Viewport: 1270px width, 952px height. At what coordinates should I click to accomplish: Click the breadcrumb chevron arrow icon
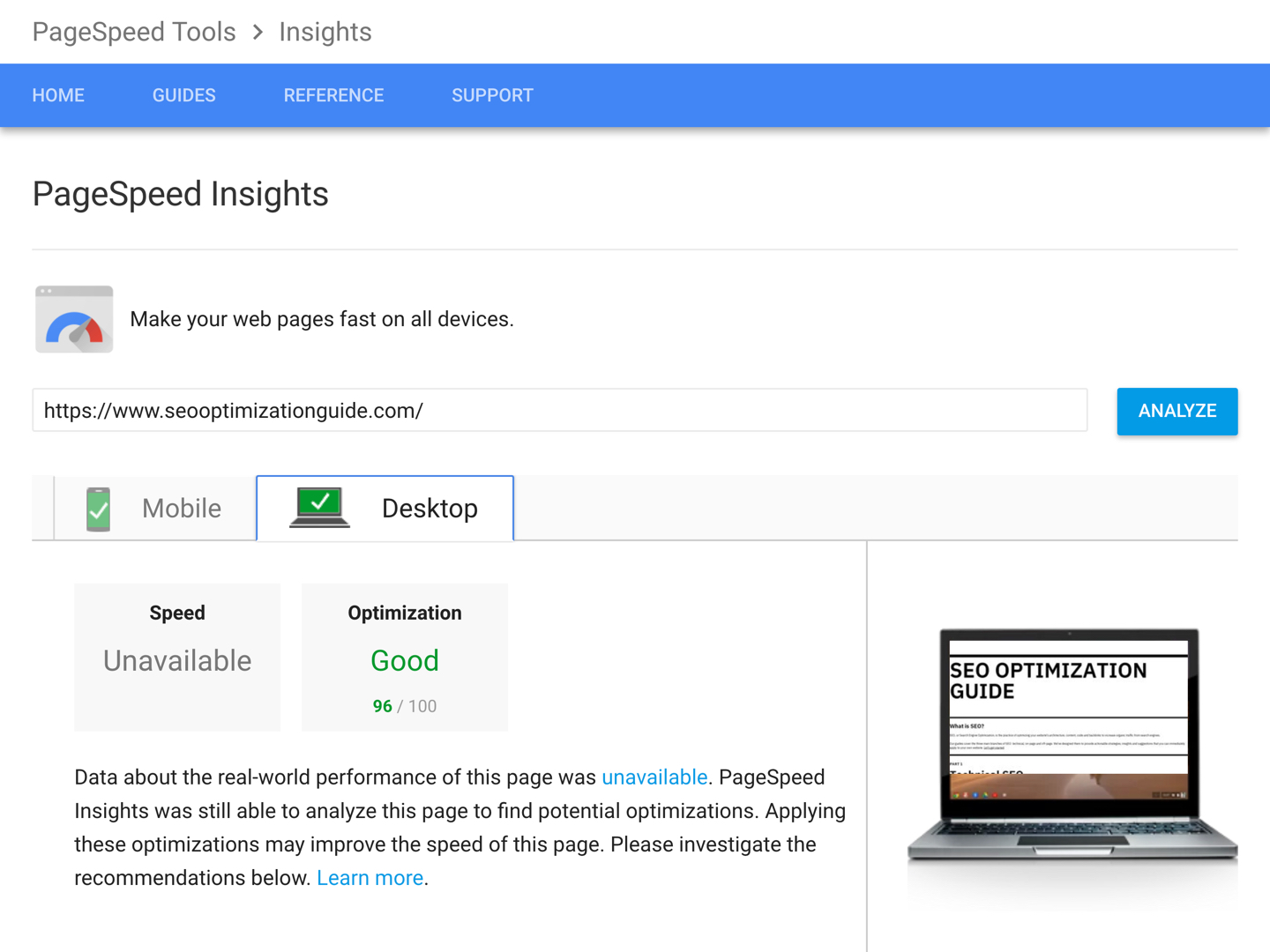pos(258,33)
